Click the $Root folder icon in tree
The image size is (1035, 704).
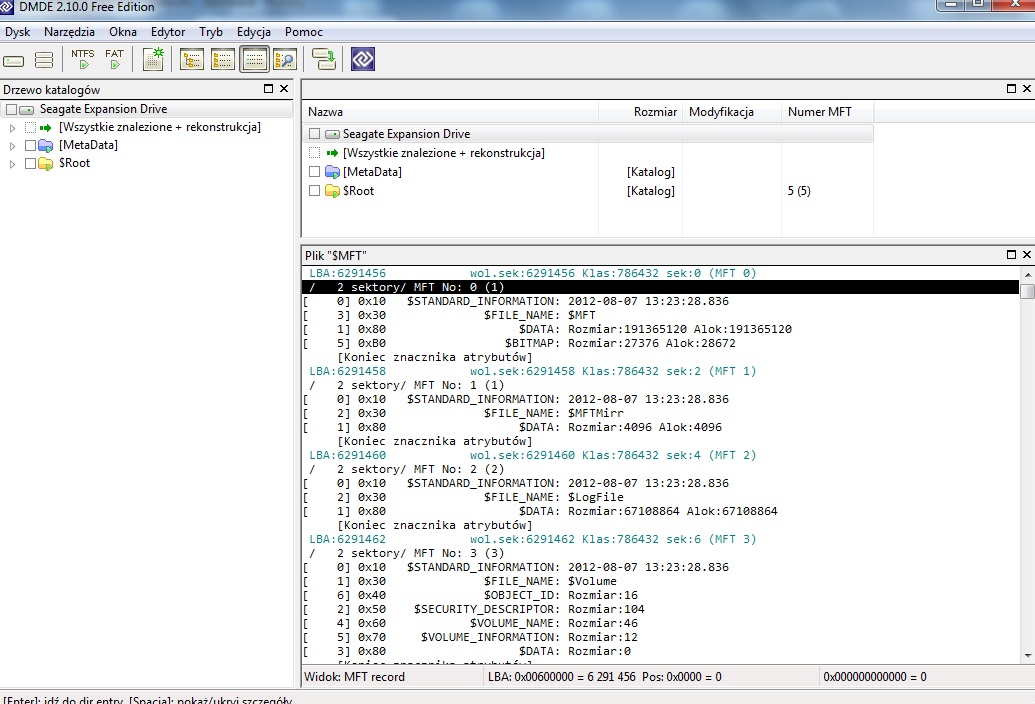tap(46, 164)
